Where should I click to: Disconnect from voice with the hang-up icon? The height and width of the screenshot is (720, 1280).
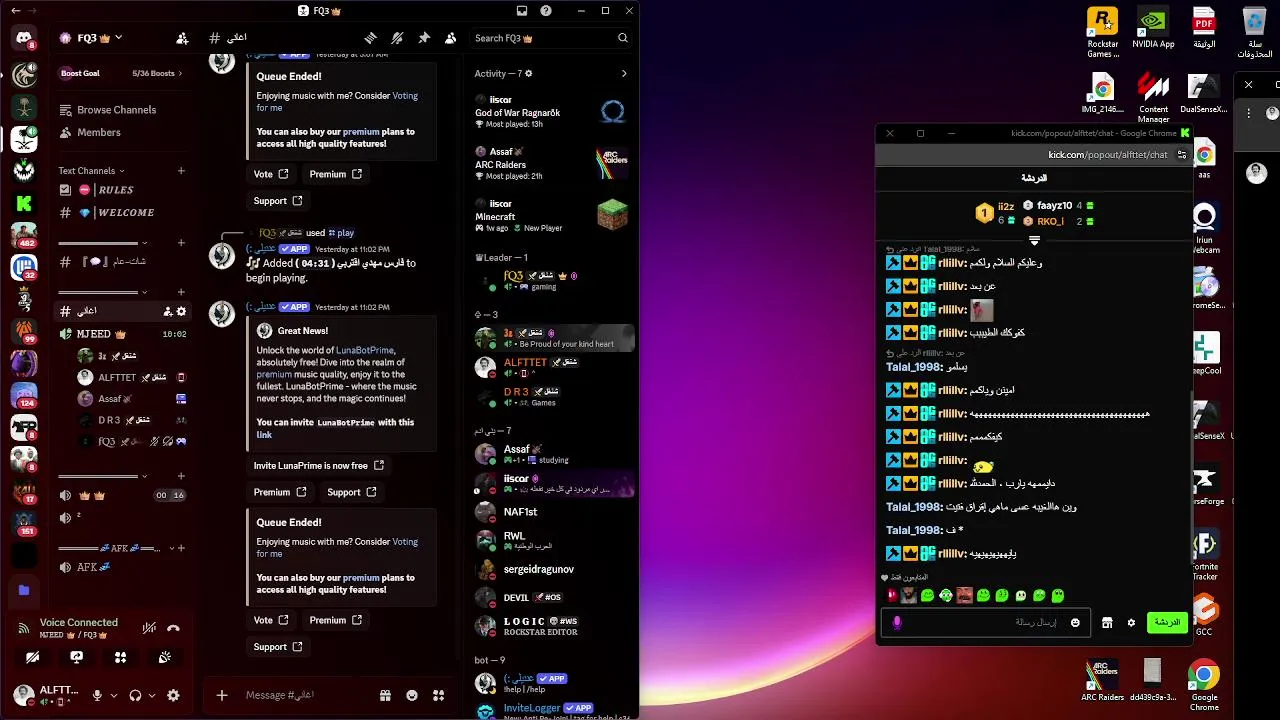click(x=173, y=628)
